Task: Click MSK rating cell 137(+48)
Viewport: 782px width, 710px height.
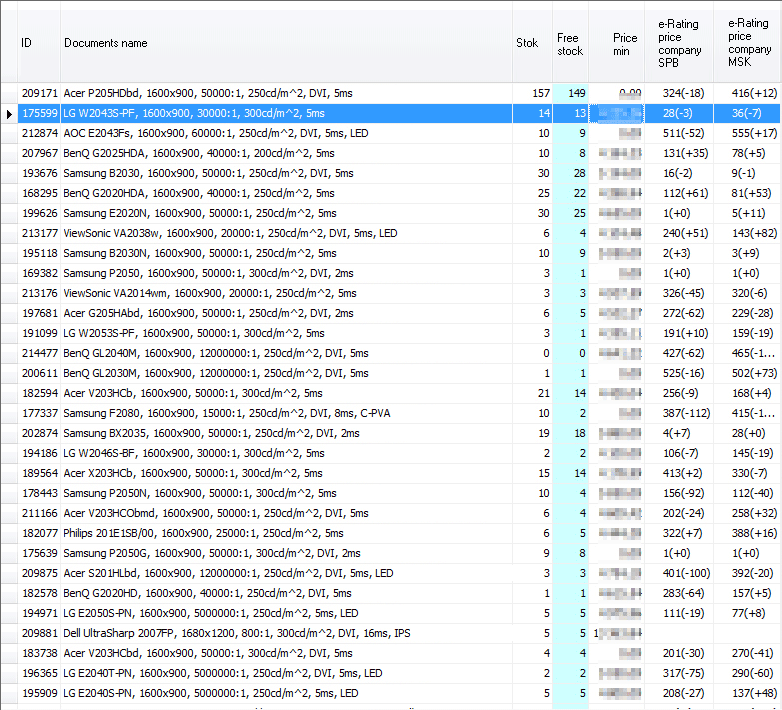Action: pos(748,693)
